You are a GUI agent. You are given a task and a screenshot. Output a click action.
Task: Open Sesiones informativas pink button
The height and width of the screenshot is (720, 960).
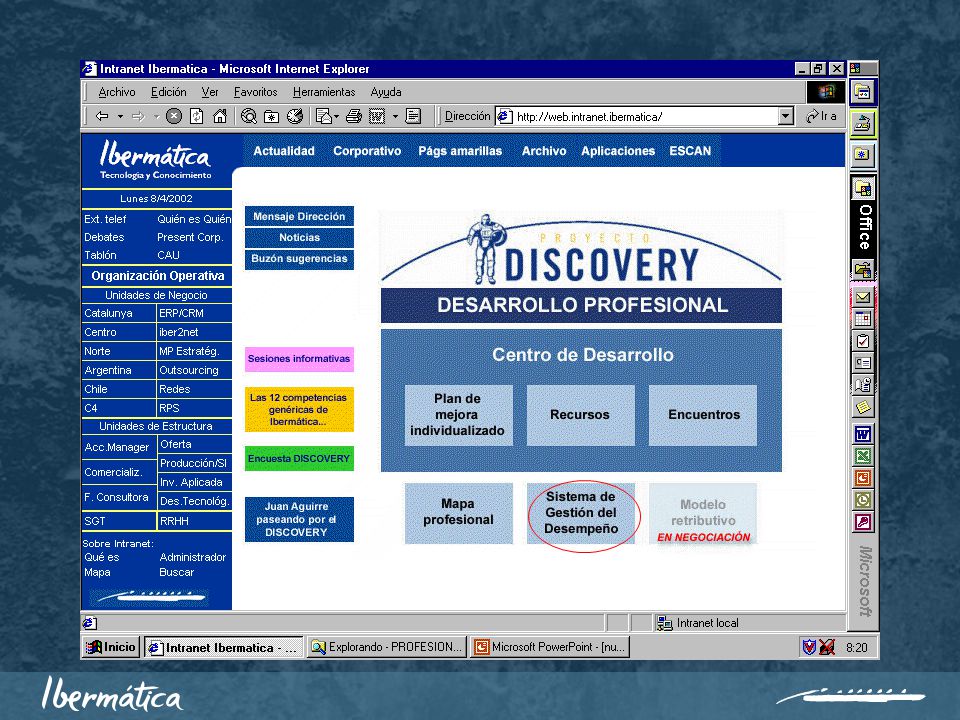tap(299, 359)
